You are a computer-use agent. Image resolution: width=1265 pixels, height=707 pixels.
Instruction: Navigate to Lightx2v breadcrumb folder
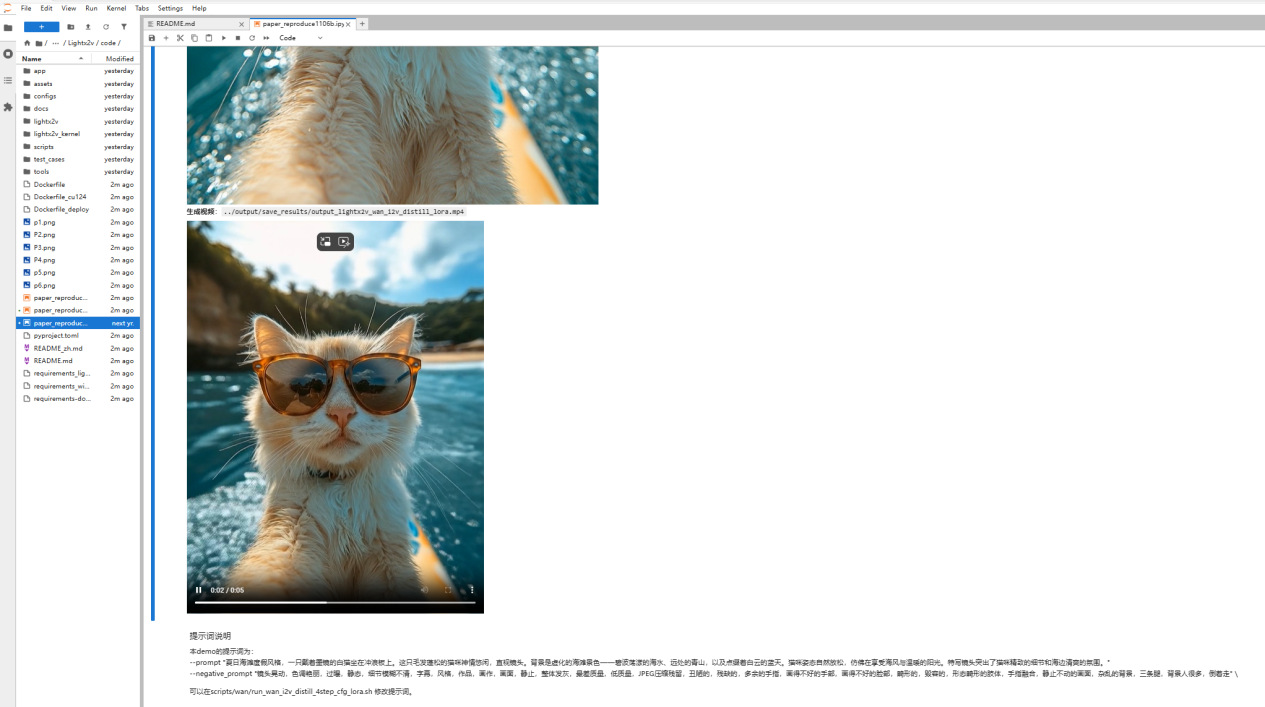tap(81, 43)
